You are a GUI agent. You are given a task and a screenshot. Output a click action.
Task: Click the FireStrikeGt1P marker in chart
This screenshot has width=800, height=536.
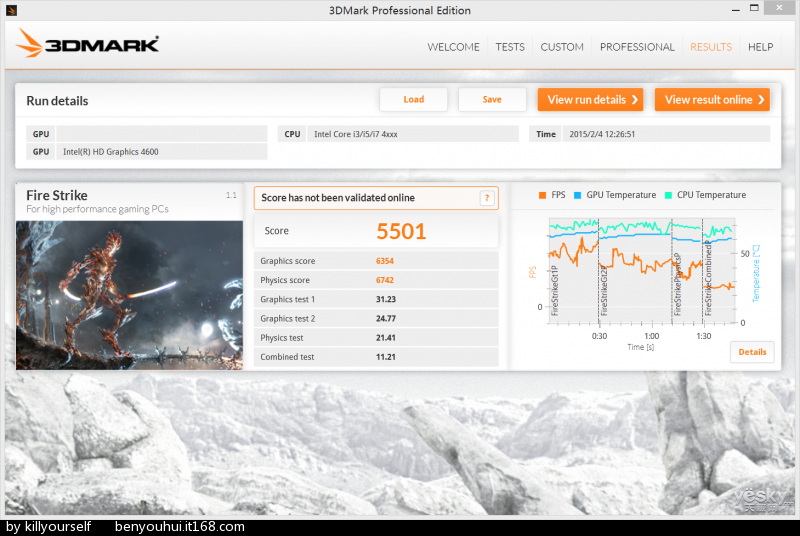pos(555,291)
